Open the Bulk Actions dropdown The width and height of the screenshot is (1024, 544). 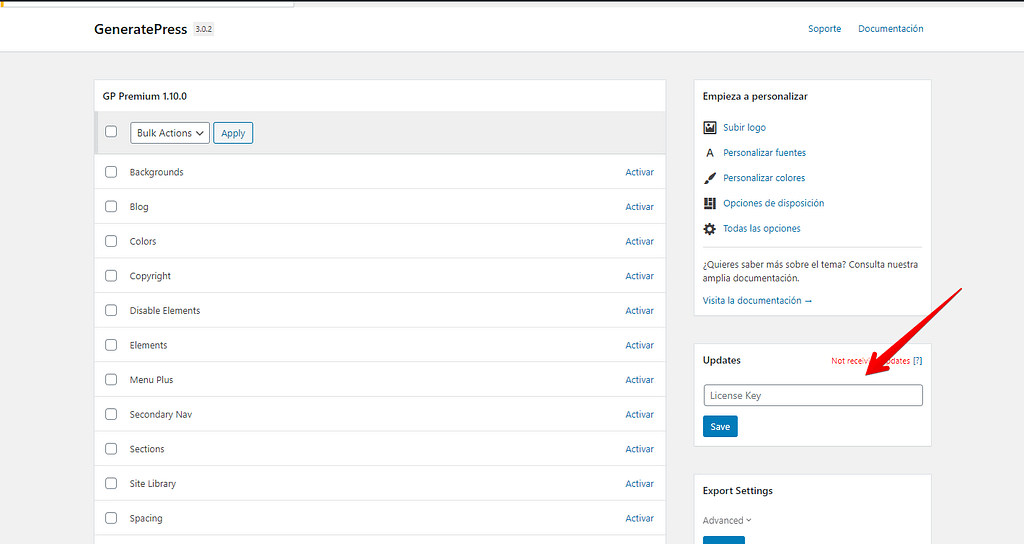pos(170,133)
